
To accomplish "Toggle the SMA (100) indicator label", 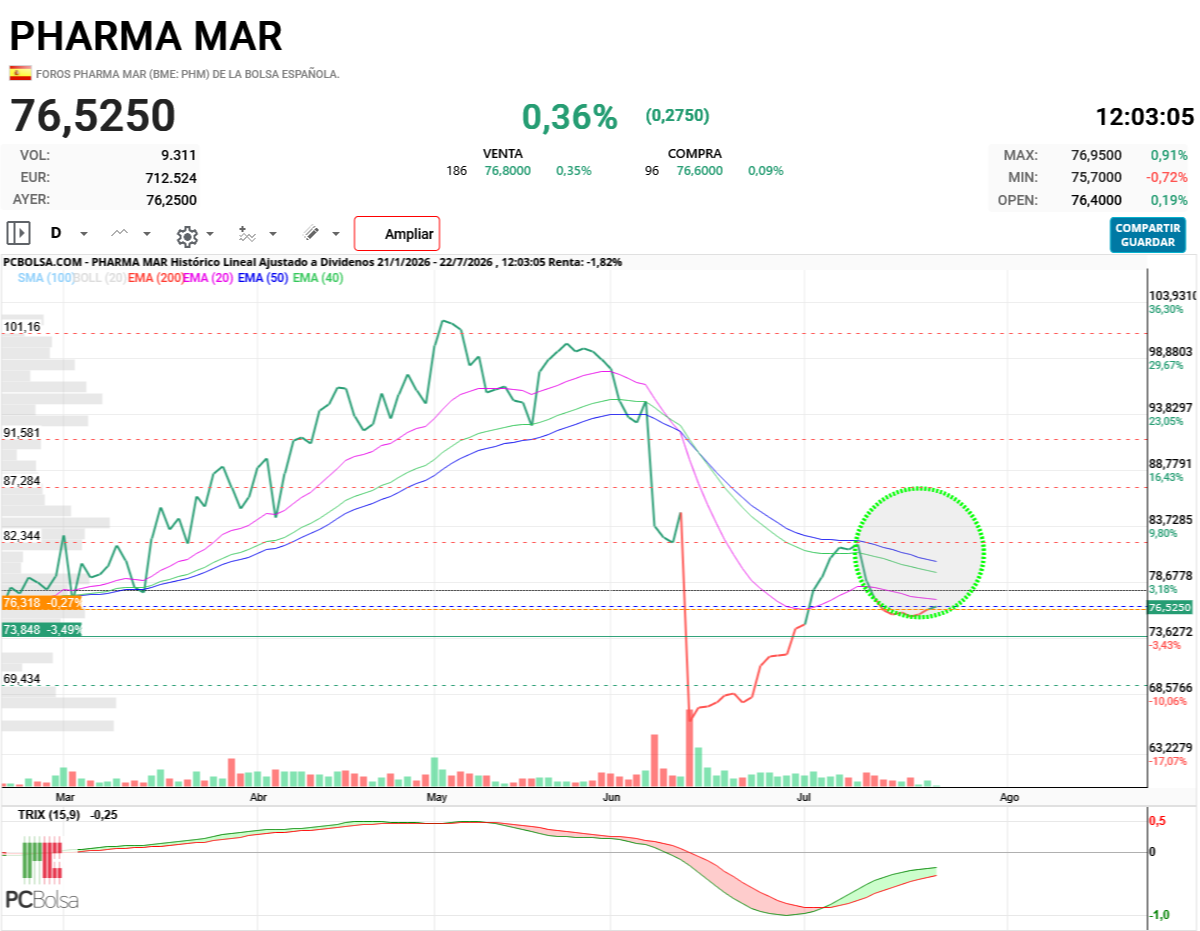I will click(46, 278).
